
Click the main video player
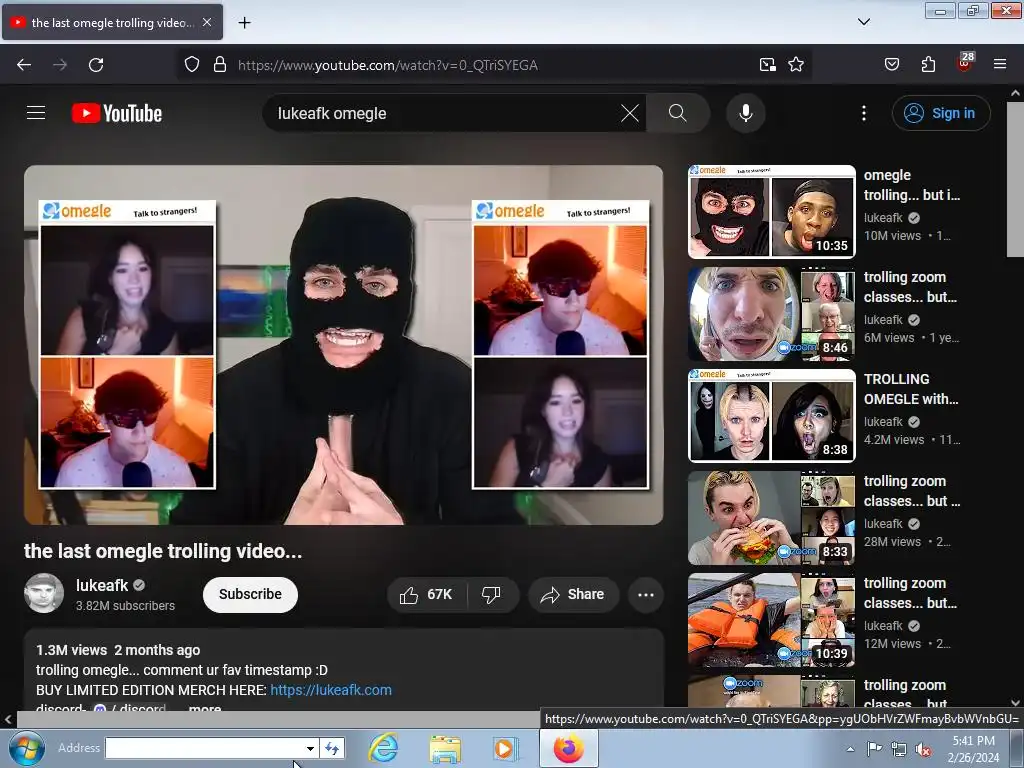tap(344, 345)
